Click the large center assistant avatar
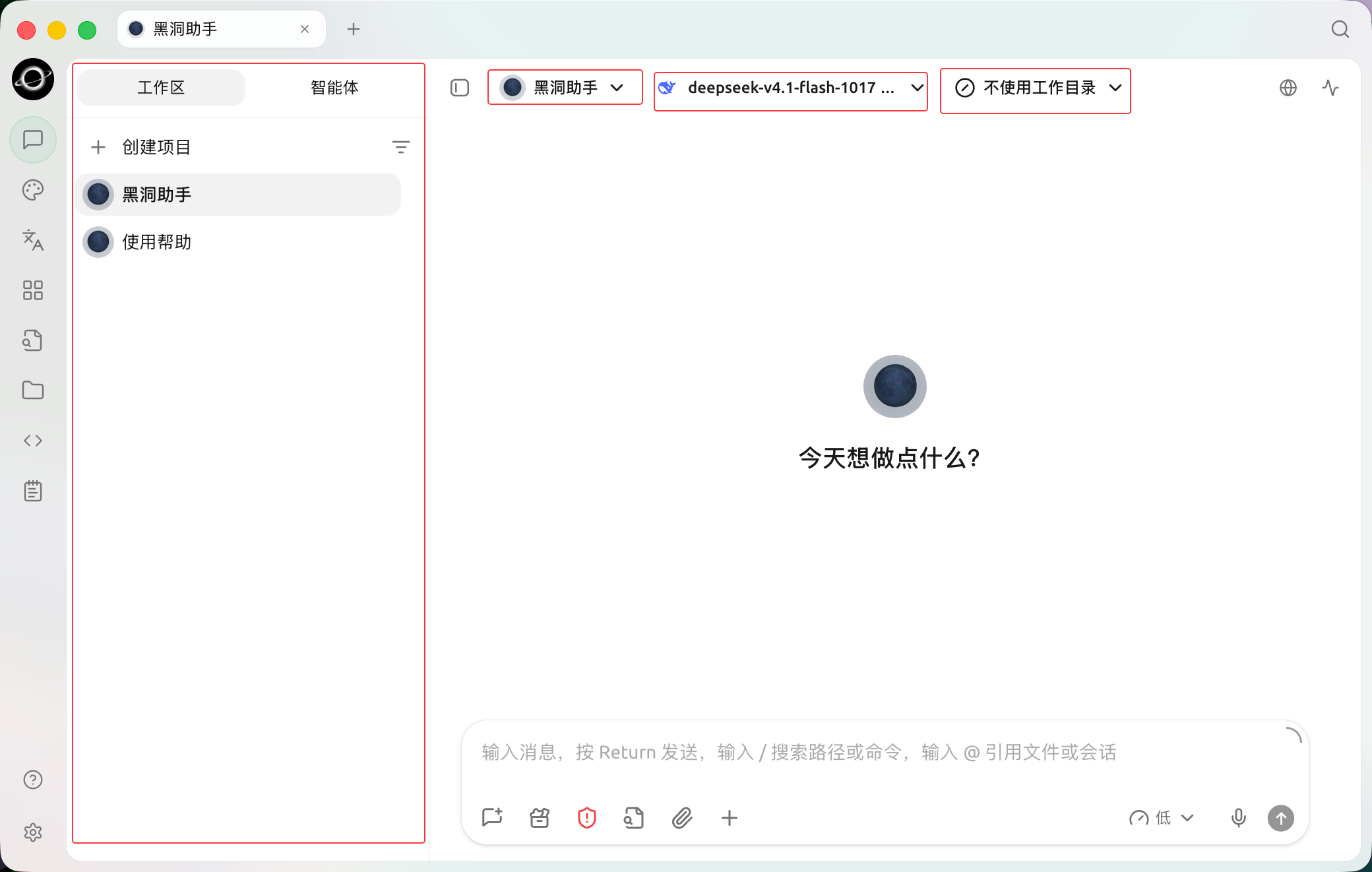The image size is (1372, 872). pyautogui.click(x=895, y=387)
